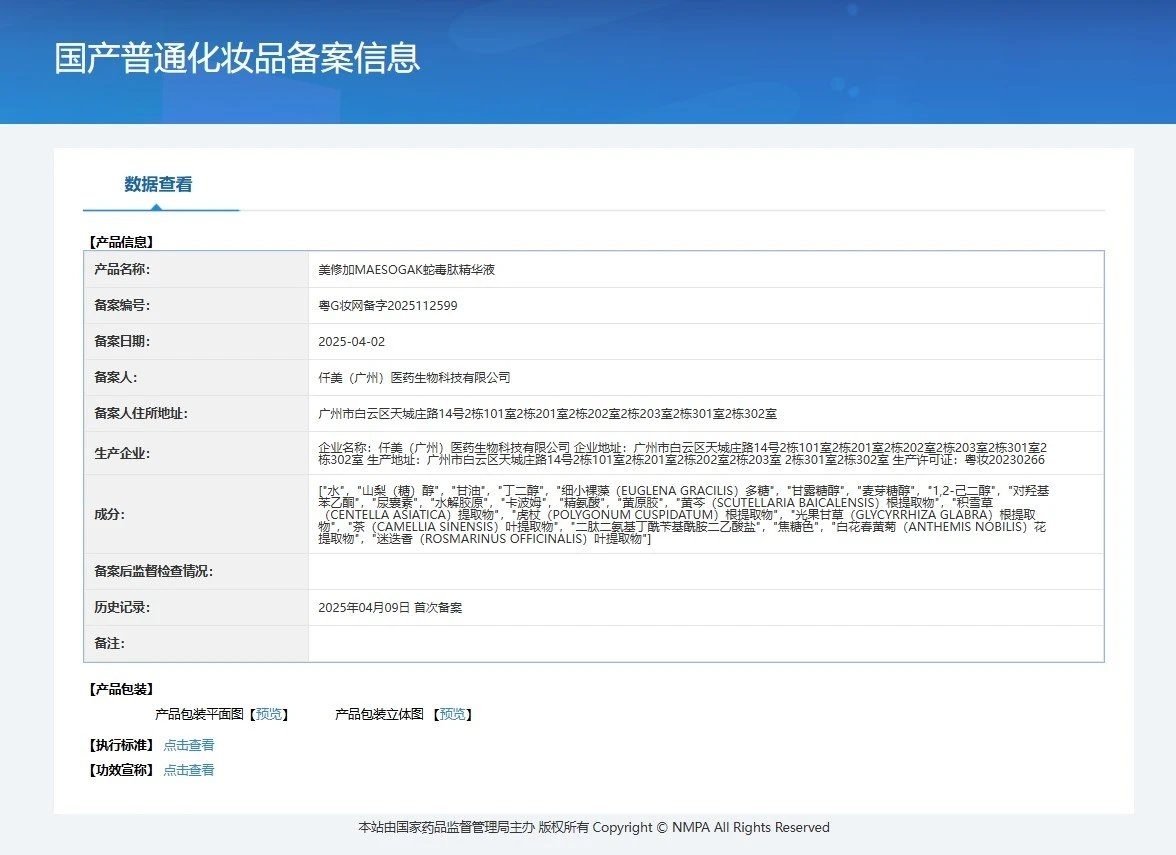
Task: Select the 成分 ingredients list text
Action: pyautogui.click(x=683, y=514)
